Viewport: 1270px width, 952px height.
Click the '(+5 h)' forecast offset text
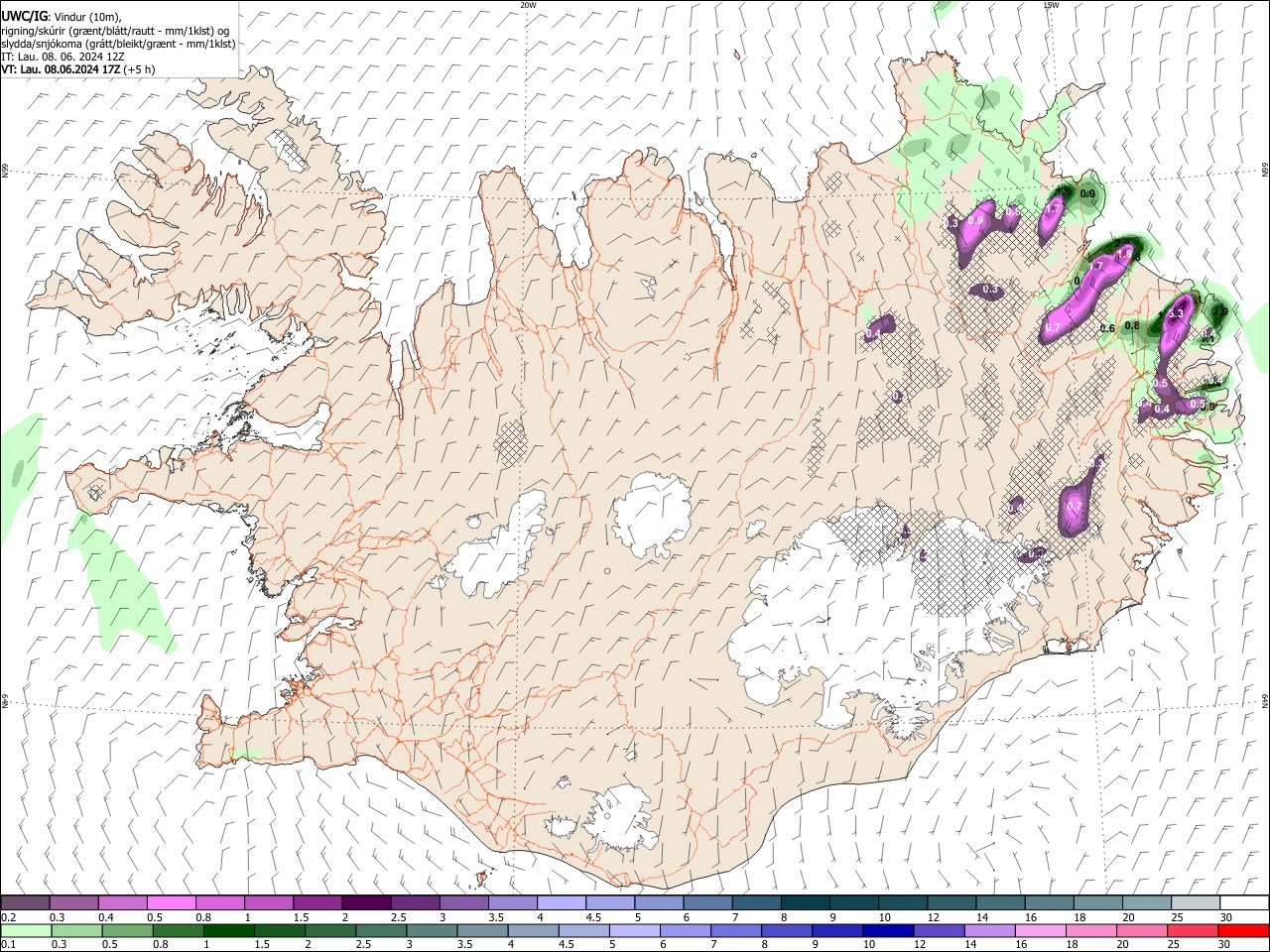(x=140, y=69)
